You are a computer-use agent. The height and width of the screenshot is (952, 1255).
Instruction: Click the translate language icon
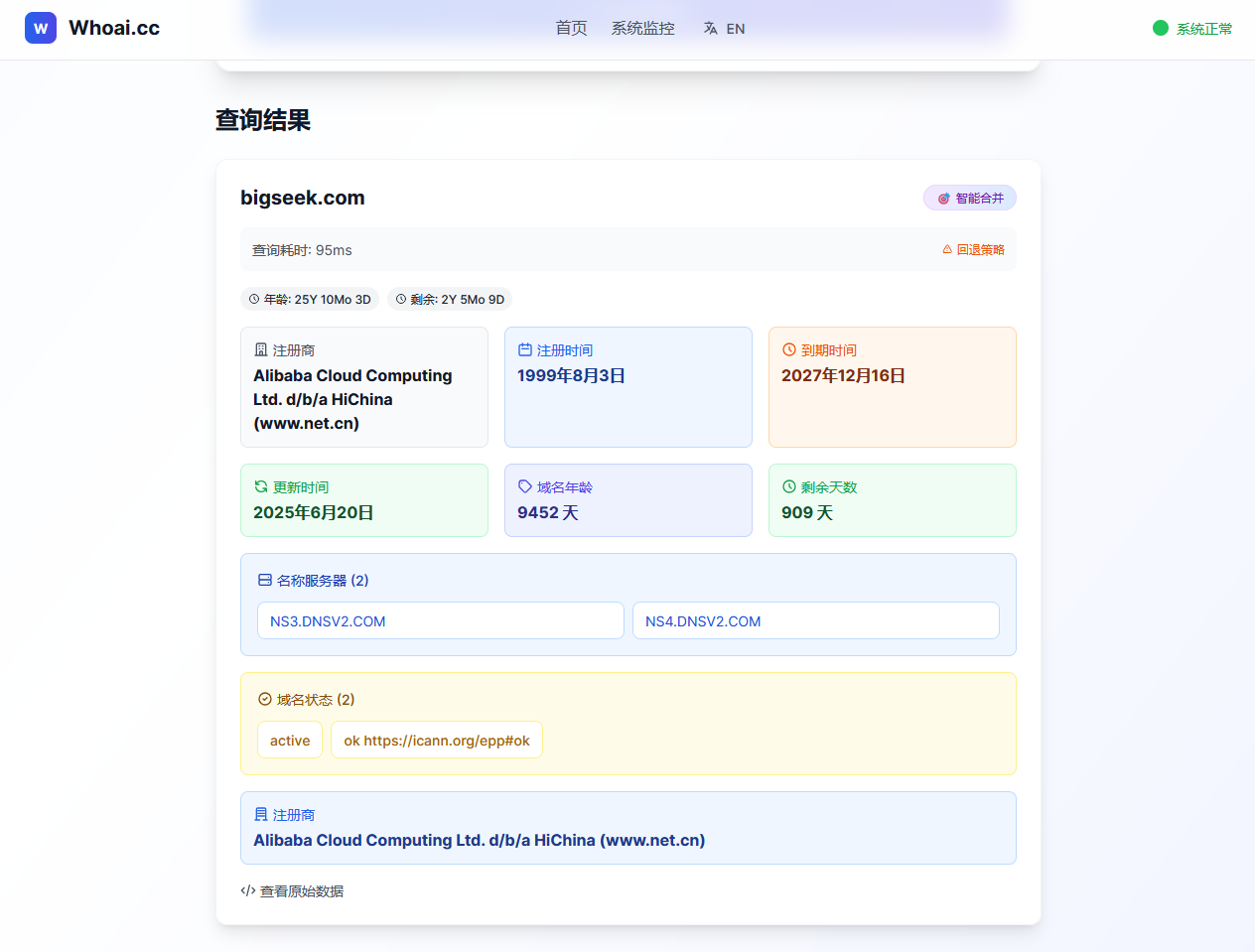pyautogui.click(x=711, y=29)
